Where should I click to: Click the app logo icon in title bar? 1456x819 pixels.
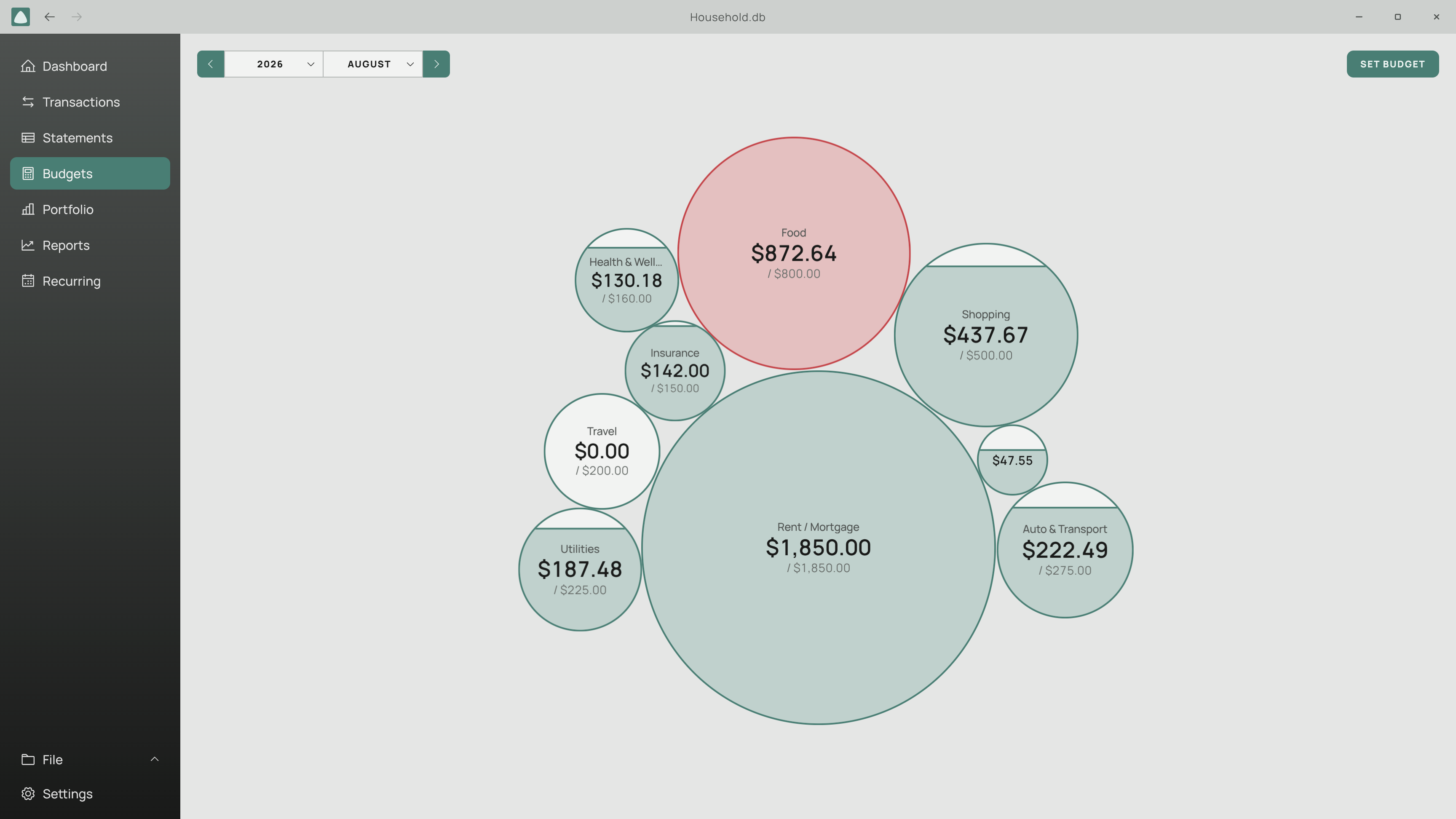(x=20, y=17)
